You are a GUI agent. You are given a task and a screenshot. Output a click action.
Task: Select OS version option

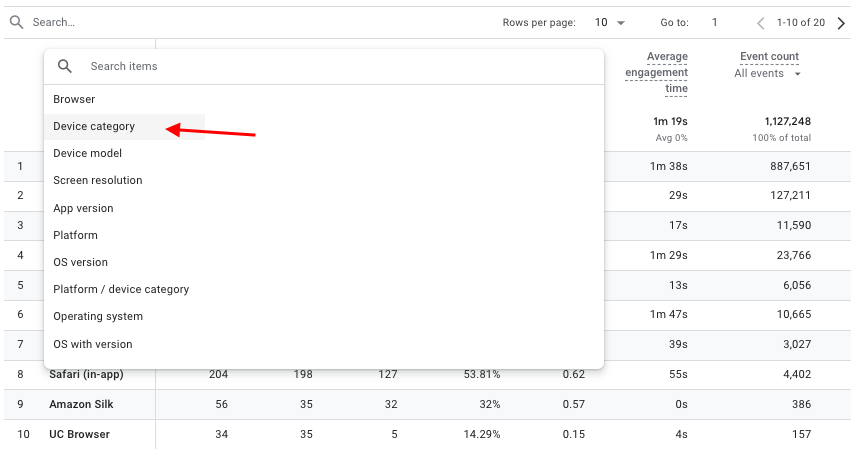80,263
